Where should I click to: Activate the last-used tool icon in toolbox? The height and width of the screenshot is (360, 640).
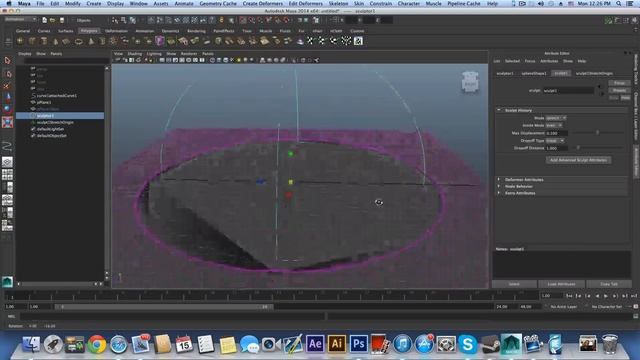coord(7,146)
